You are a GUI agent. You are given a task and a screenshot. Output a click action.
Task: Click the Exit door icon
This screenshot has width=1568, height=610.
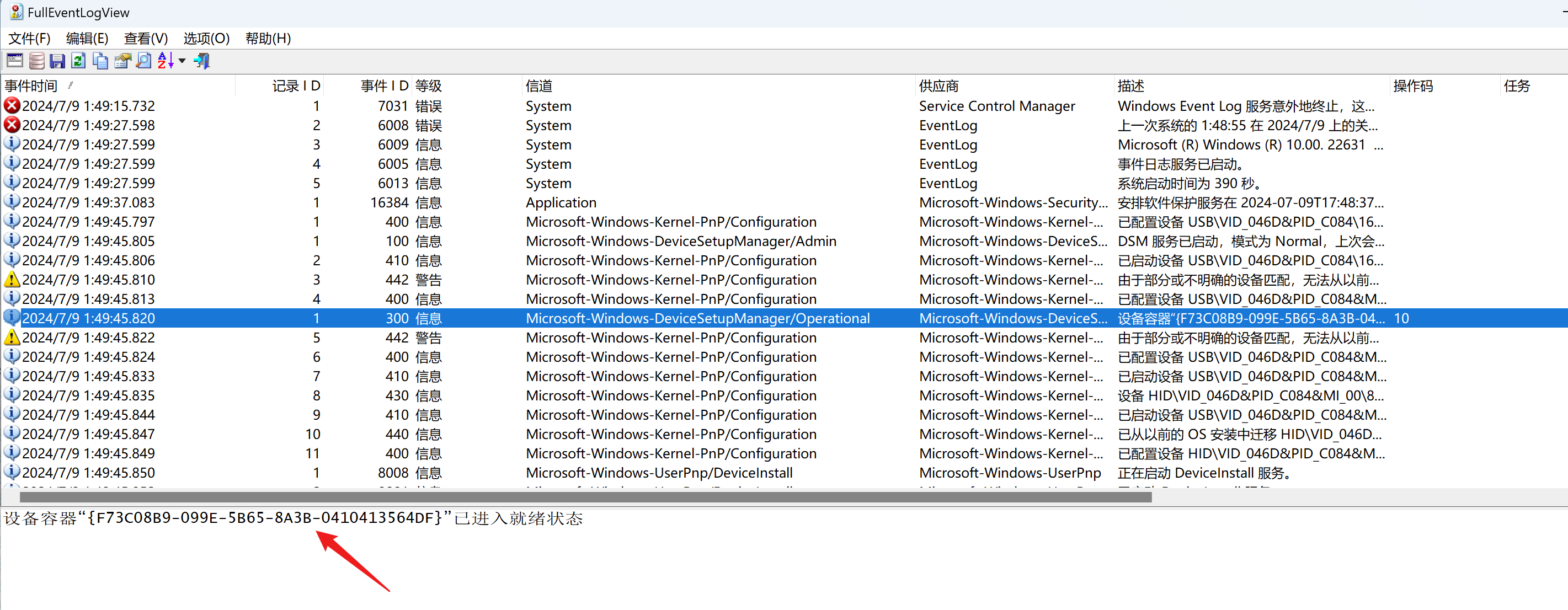click(x=201, y=60)
